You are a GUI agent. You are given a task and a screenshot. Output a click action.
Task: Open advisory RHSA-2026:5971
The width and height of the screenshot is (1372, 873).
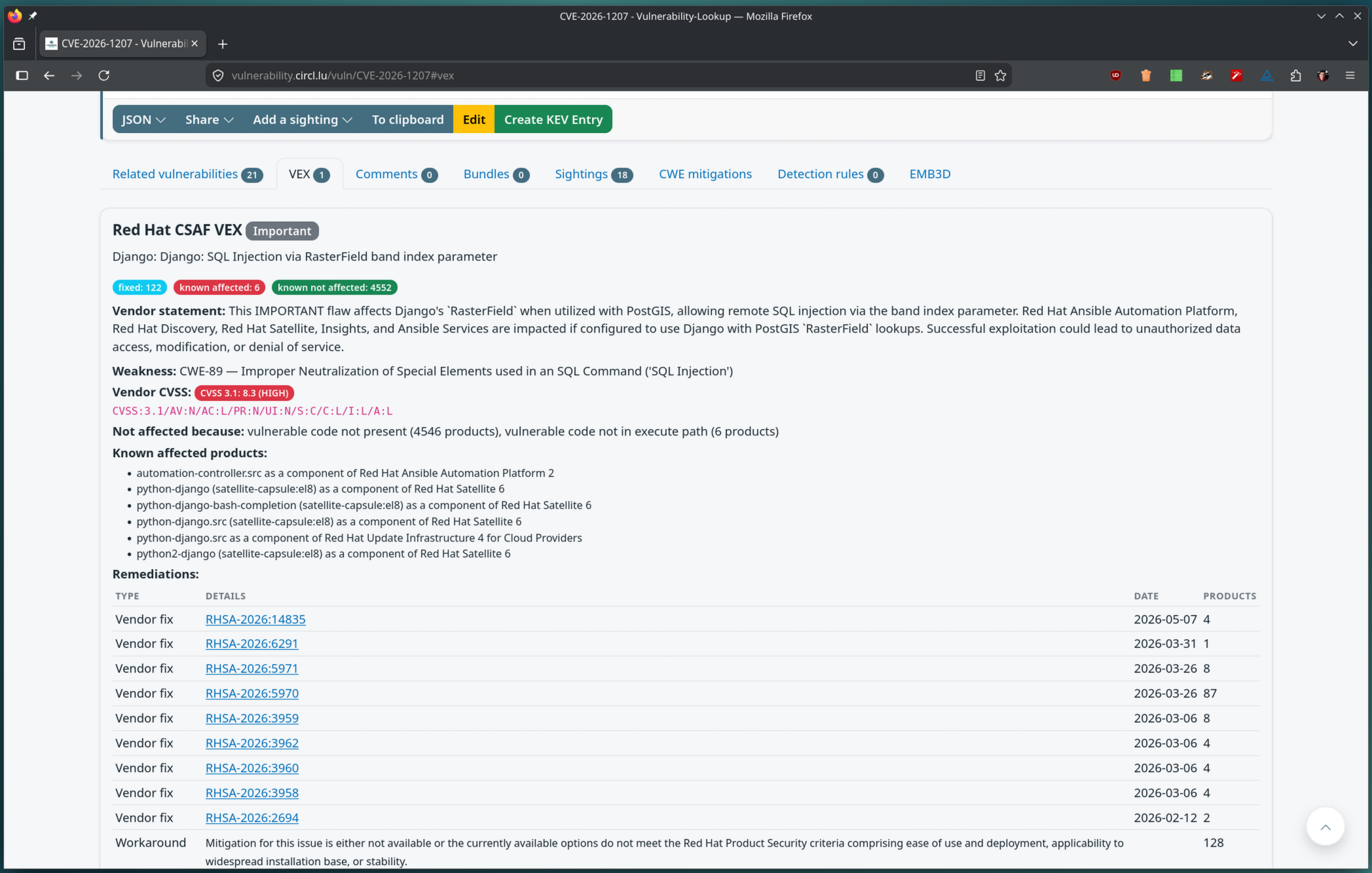(251, 669)
